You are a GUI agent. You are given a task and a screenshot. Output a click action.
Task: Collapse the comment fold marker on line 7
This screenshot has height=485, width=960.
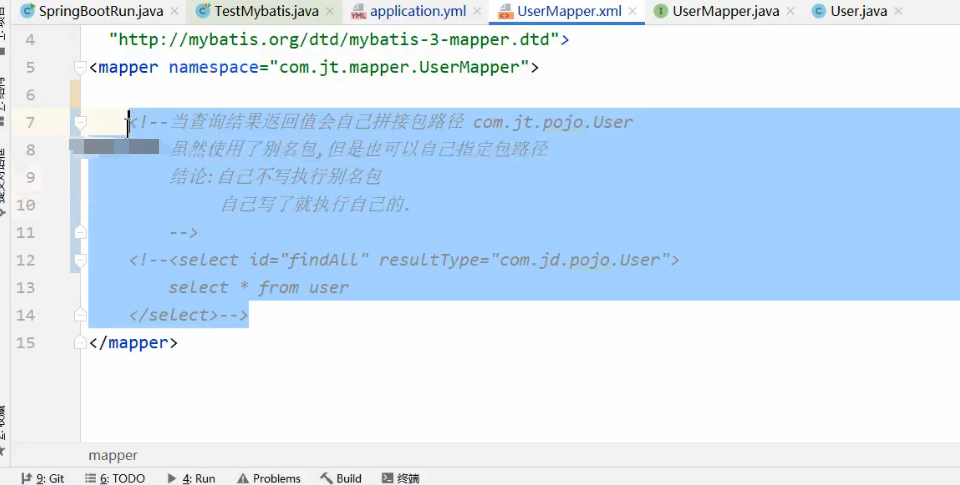tap(80, 122)
